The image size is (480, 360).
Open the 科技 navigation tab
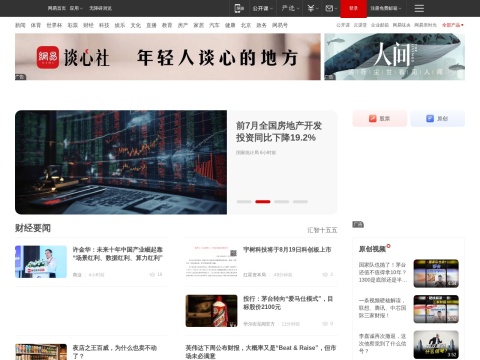tap(104, 25)
